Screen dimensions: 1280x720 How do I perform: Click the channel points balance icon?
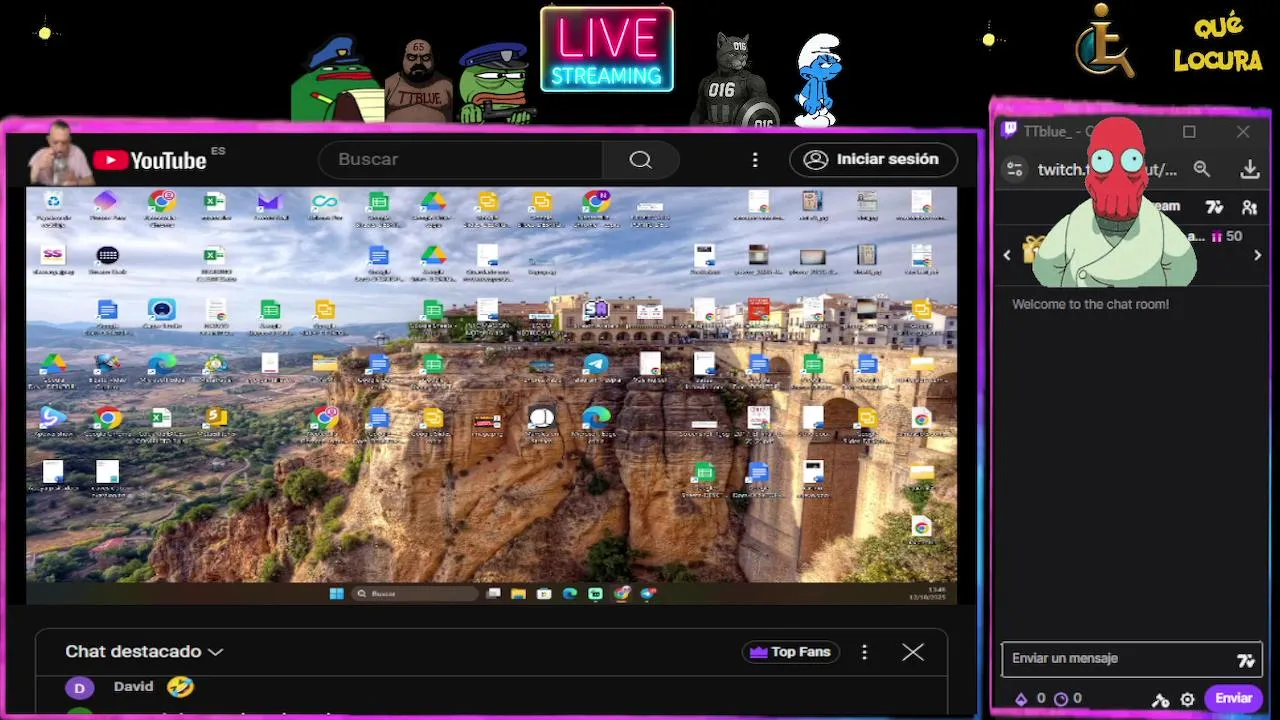point(1061,699)
